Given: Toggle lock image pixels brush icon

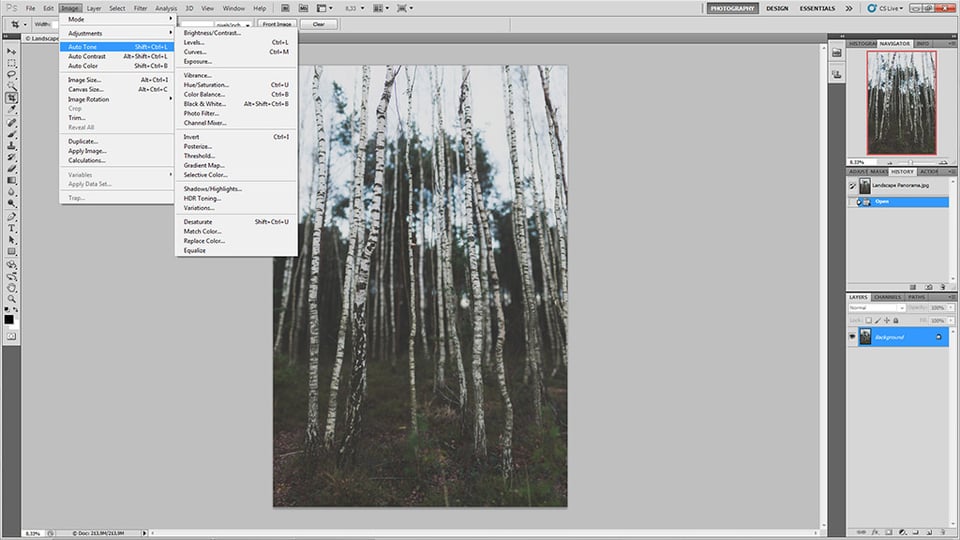Looking at the screenshot, I should point(877,320).
